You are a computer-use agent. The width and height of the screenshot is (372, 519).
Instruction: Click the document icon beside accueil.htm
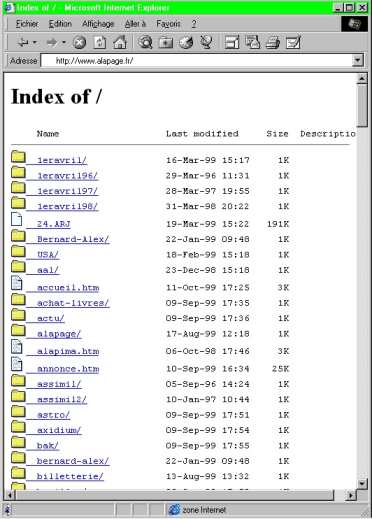tap(17, 283)
